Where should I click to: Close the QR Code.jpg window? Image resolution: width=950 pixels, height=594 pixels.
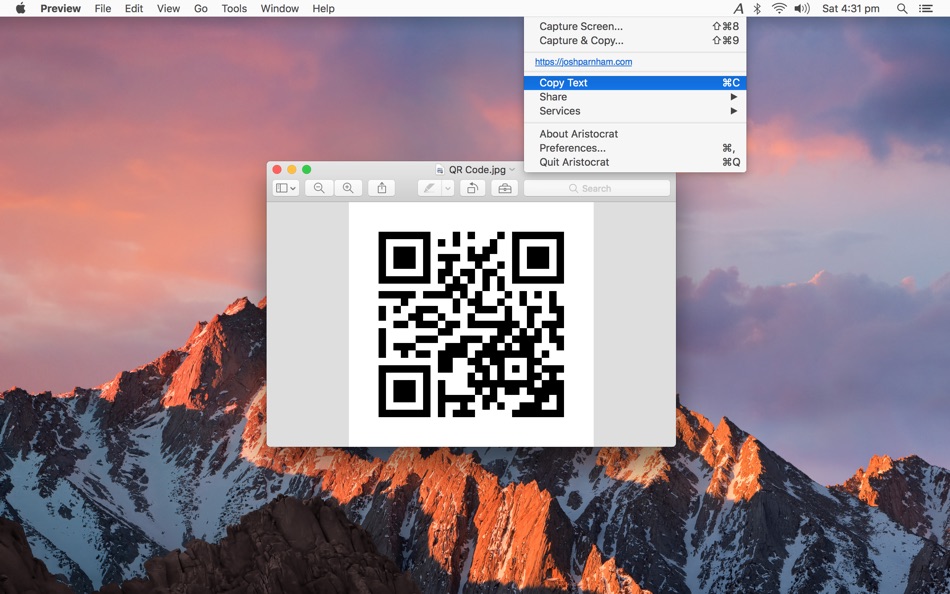pos(277,170)
